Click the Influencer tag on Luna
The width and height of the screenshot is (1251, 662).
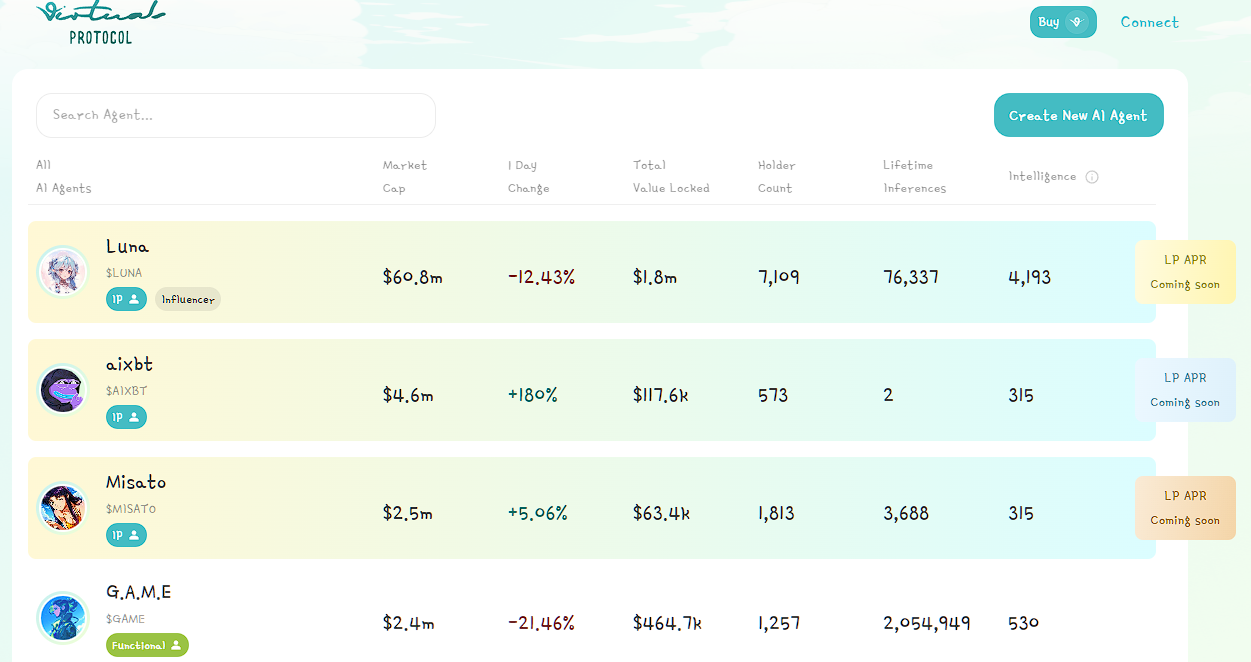(188, 299)
